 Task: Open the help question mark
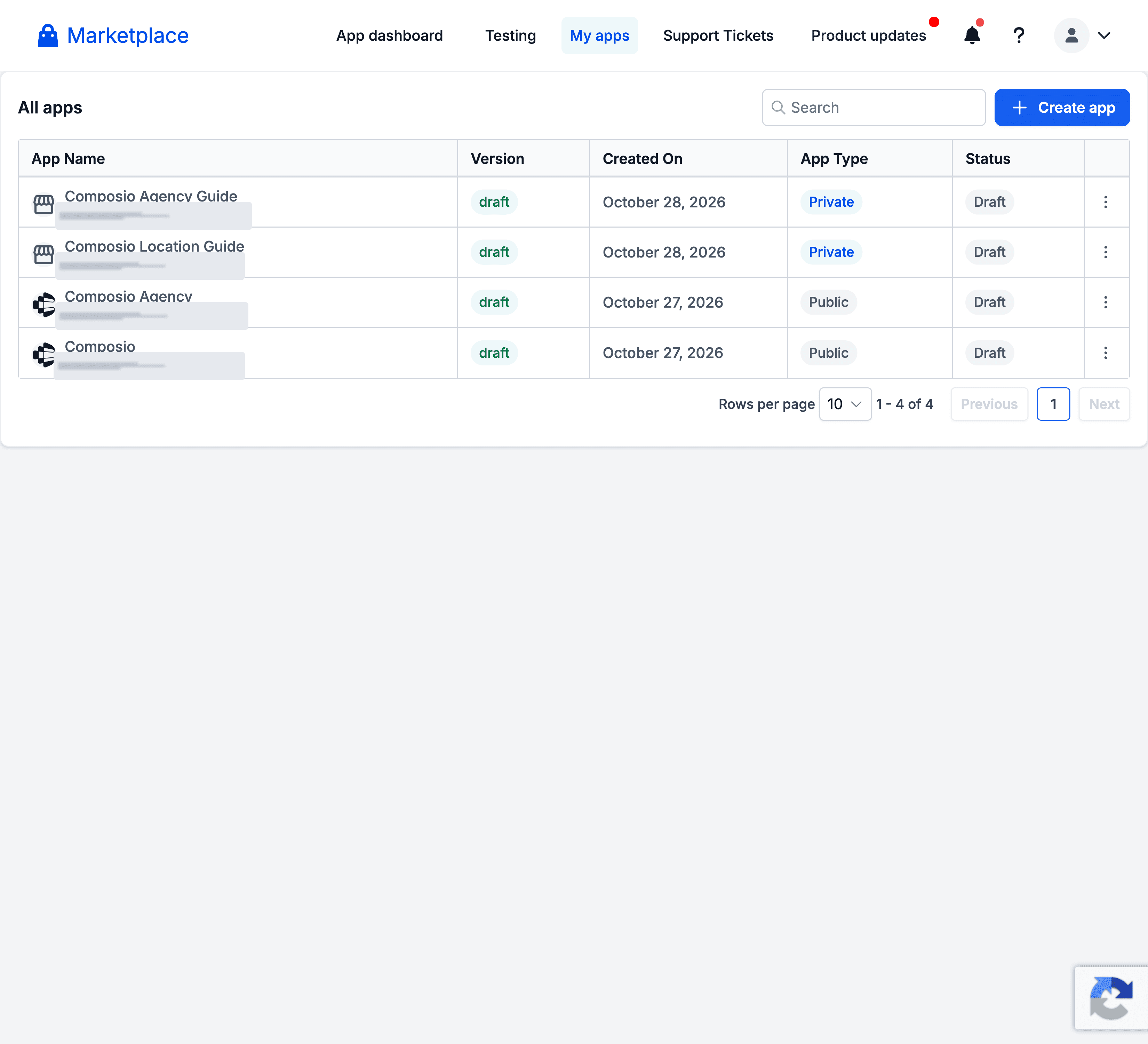click(1019, 35)
